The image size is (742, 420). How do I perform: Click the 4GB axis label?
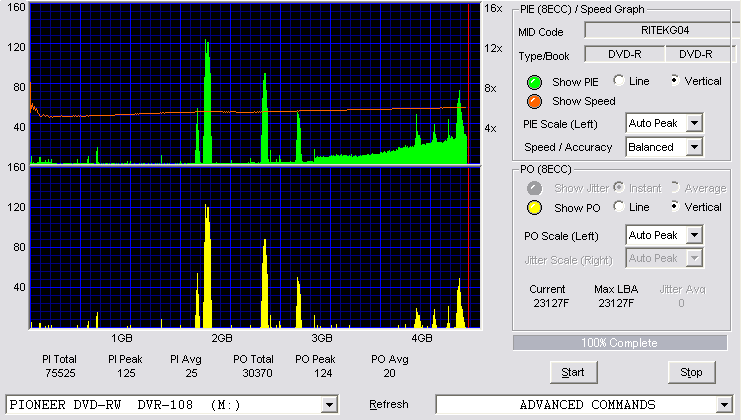422,339
